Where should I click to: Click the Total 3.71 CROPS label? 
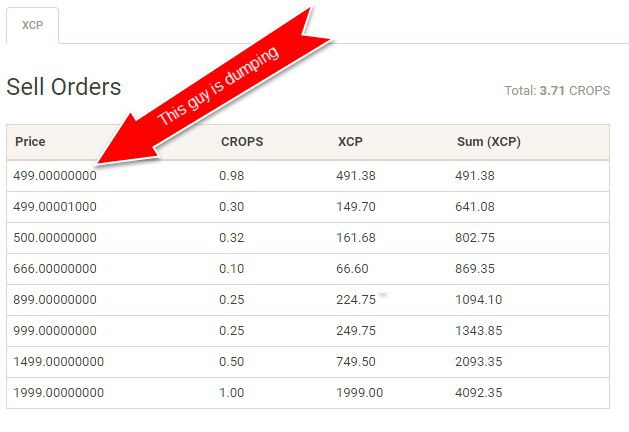click(x=557, y=91)
